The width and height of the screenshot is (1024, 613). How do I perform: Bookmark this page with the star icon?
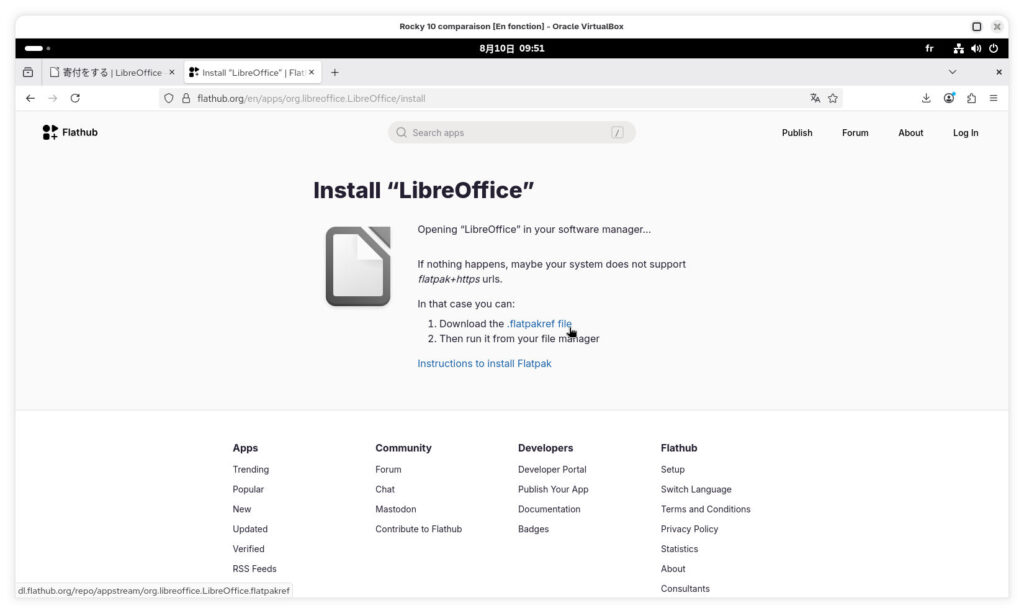[x=833, y=98]
